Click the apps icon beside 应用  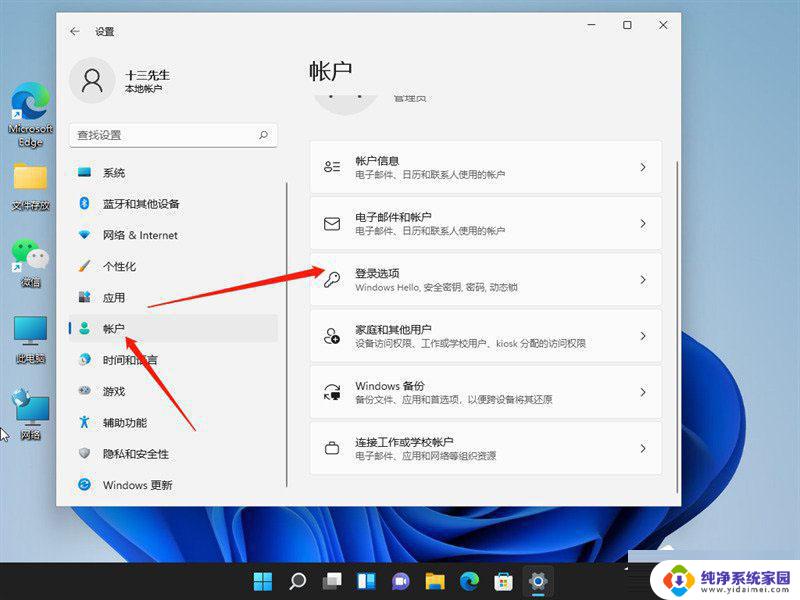(84, 297)
